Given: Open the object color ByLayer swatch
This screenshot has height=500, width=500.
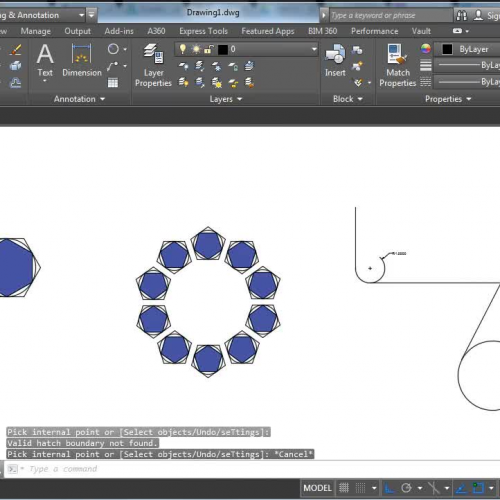Looking at the screenshot, I should 447,49.
